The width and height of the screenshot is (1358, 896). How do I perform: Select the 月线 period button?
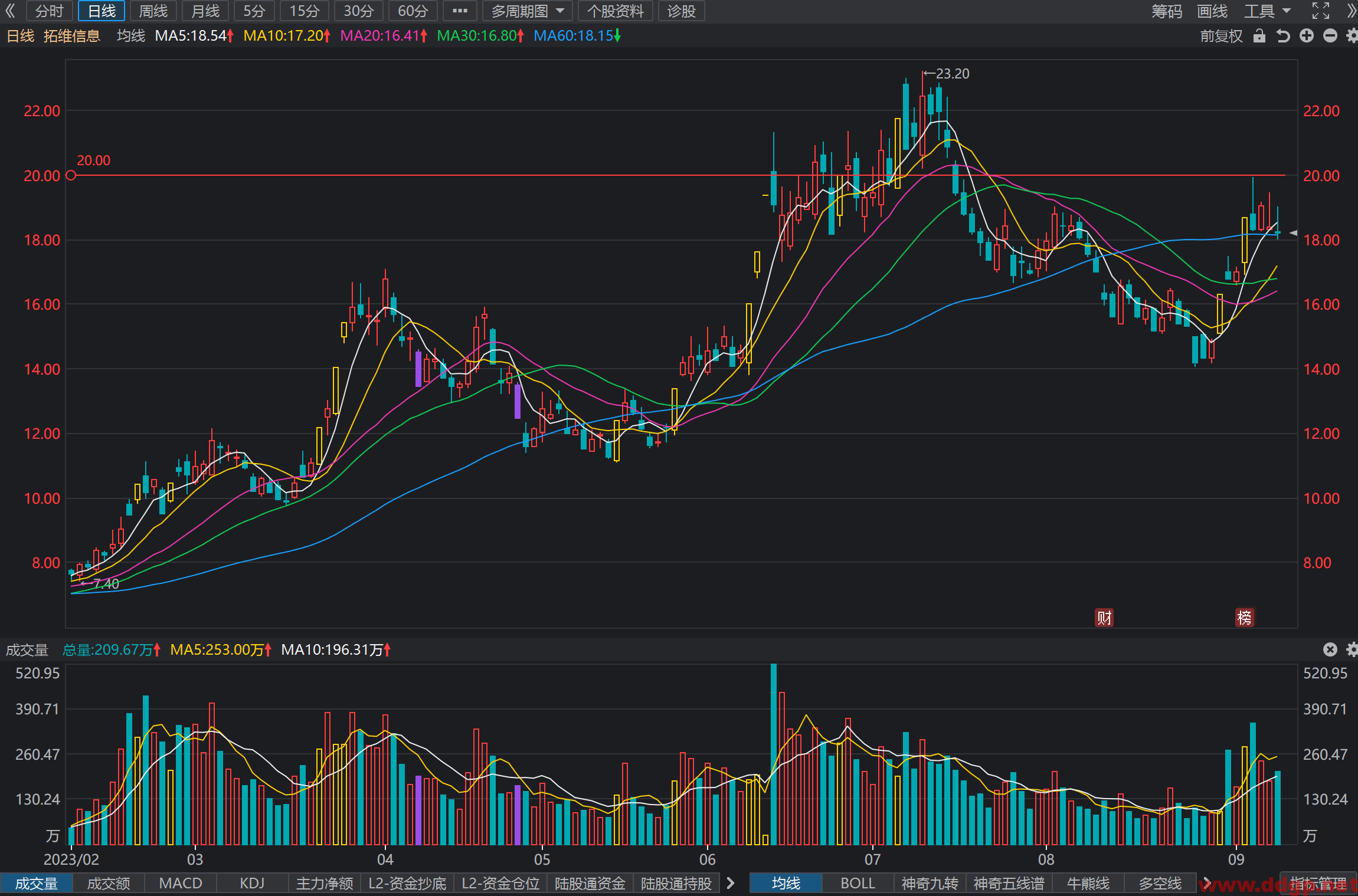(205, 11)
